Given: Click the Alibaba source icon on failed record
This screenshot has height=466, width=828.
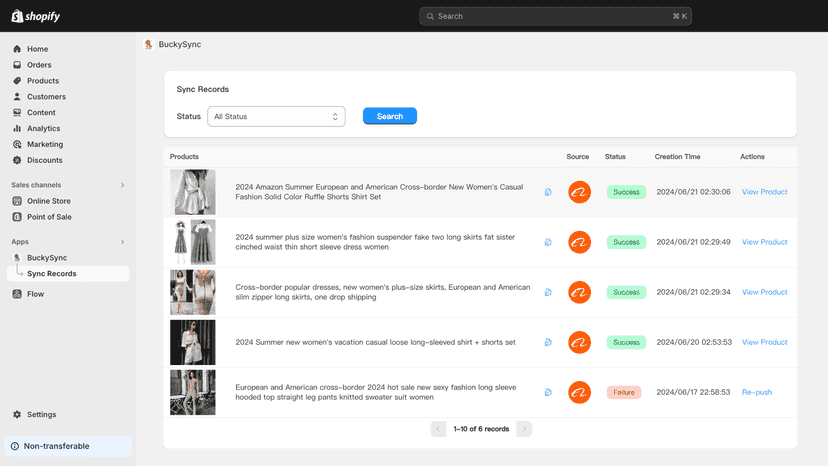Looking at the screenshot, I should pos(579,392).
